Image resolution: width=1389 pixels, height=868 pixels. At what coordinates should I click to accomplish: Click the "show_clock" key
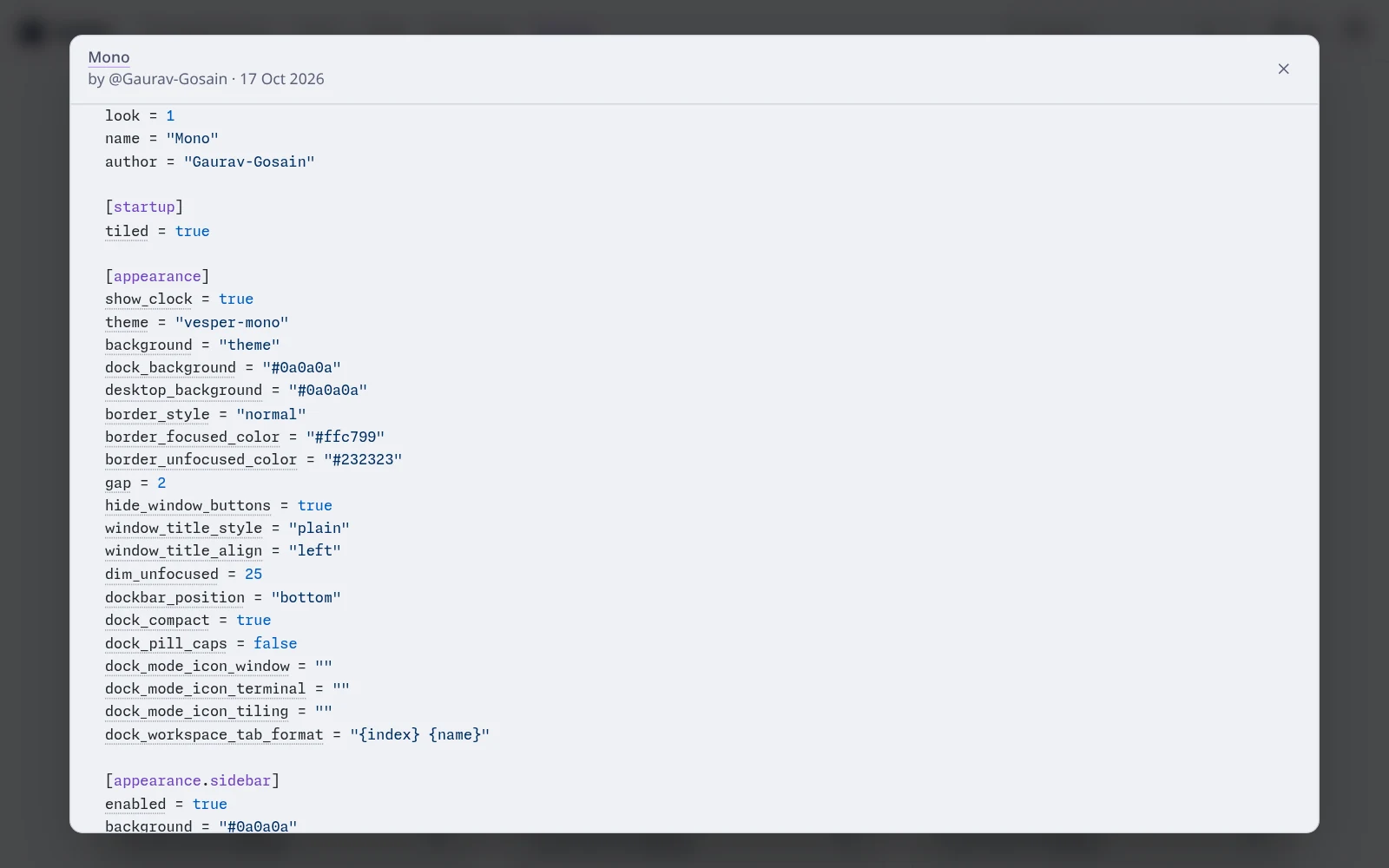[x=148, y=299]
